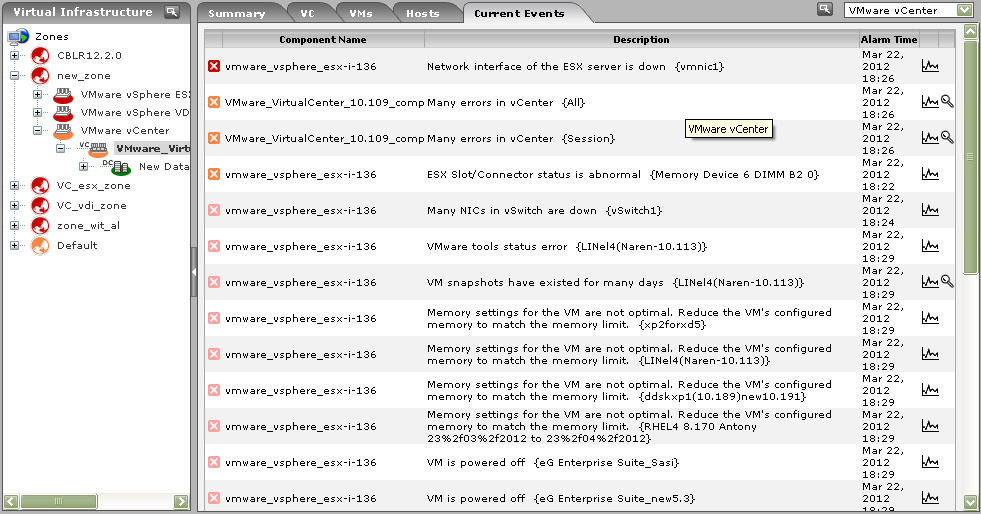
Task: Click magnifier icon for VM snapshots event
Action: [947, 282]
